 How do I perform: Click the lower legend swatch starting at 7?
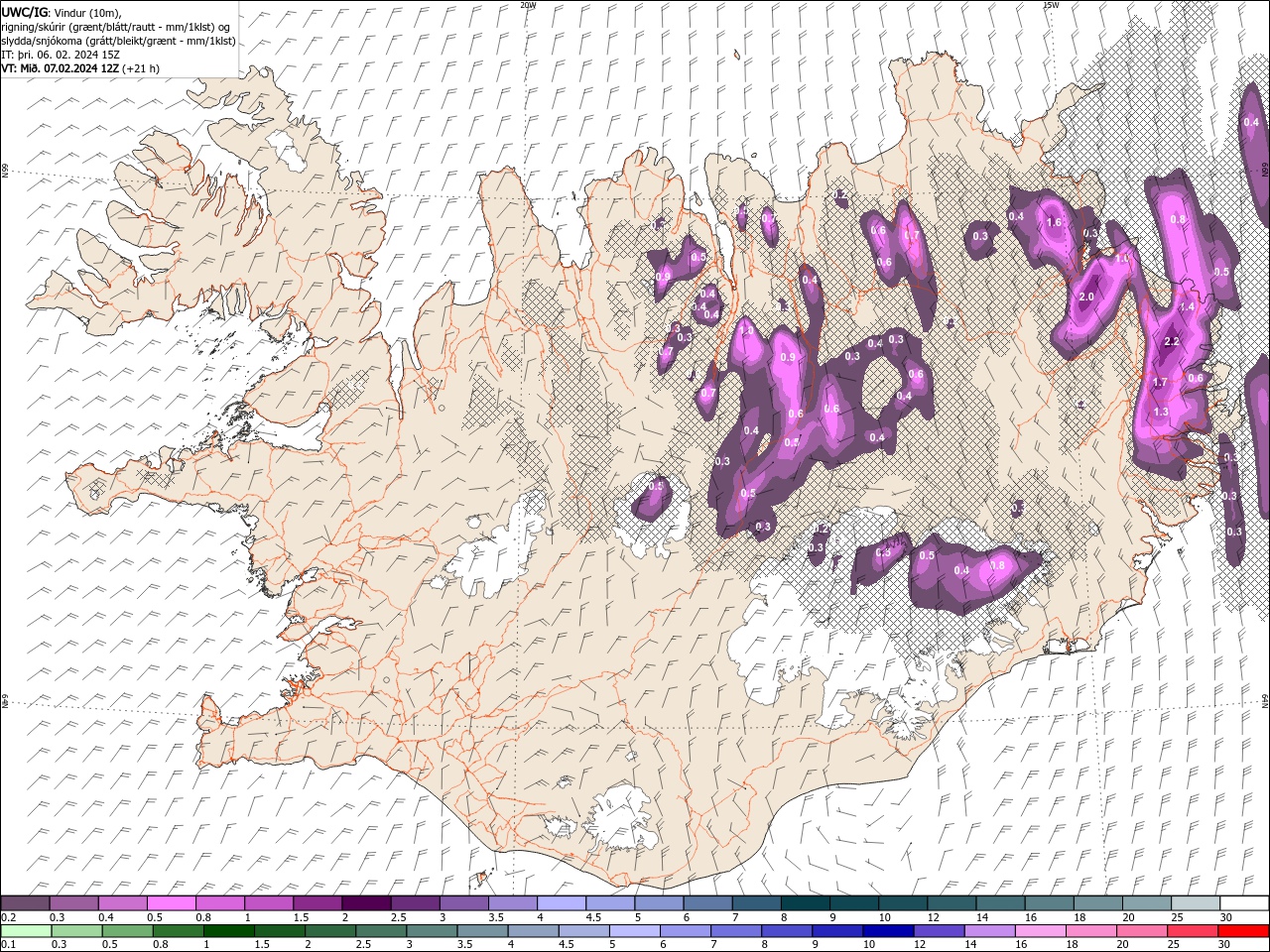pos(735,931)
